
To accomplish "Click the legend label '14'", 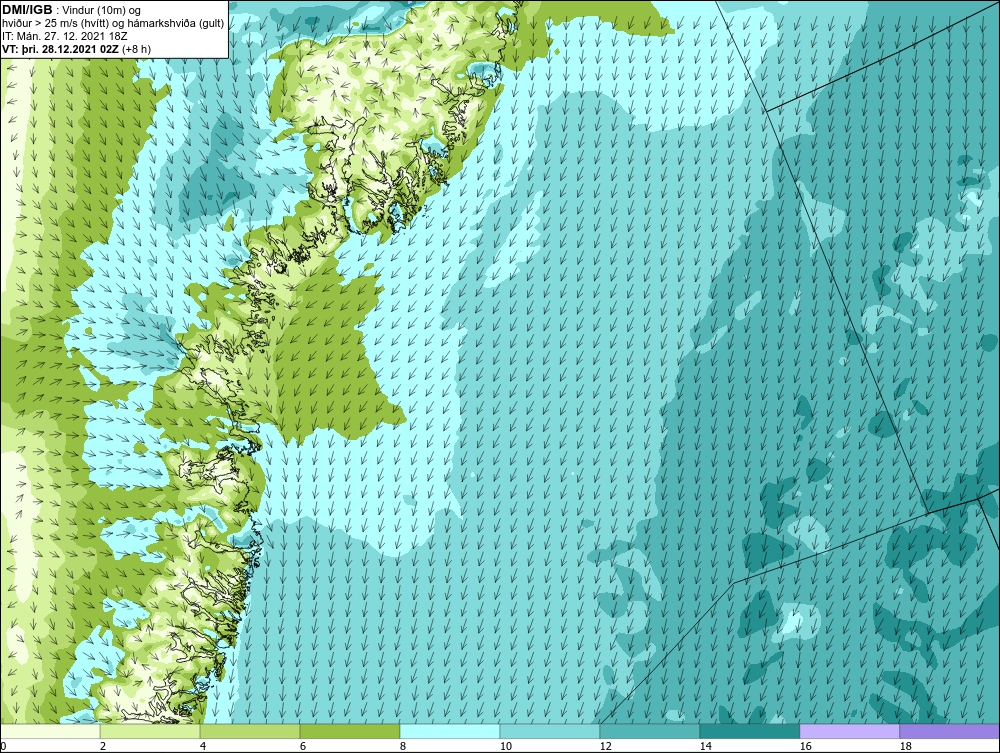I will (x=705, y=746).
